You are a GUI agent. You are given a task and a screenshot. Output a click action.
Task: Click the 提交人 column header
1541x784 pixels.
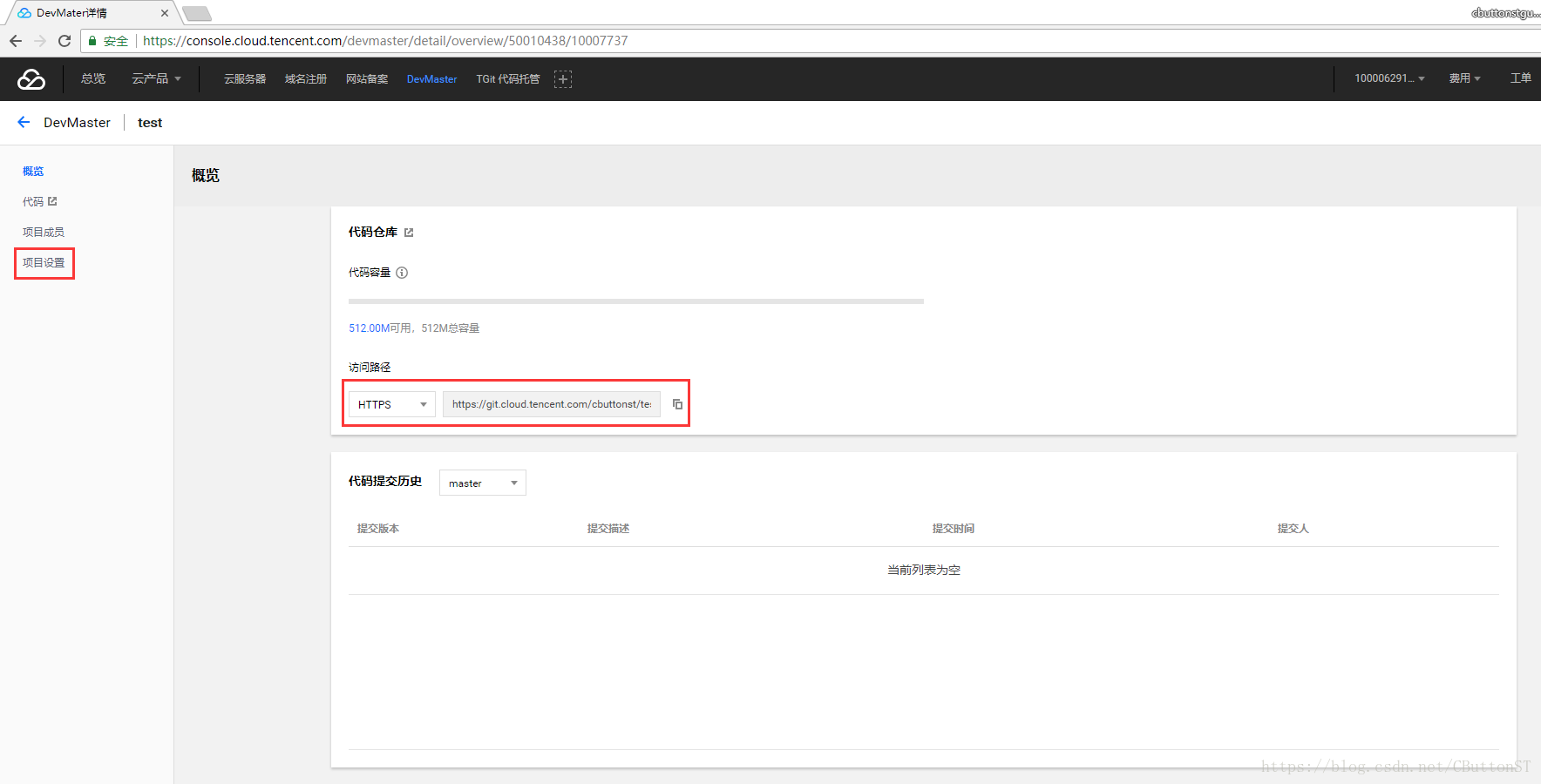tap(1293, 529)
